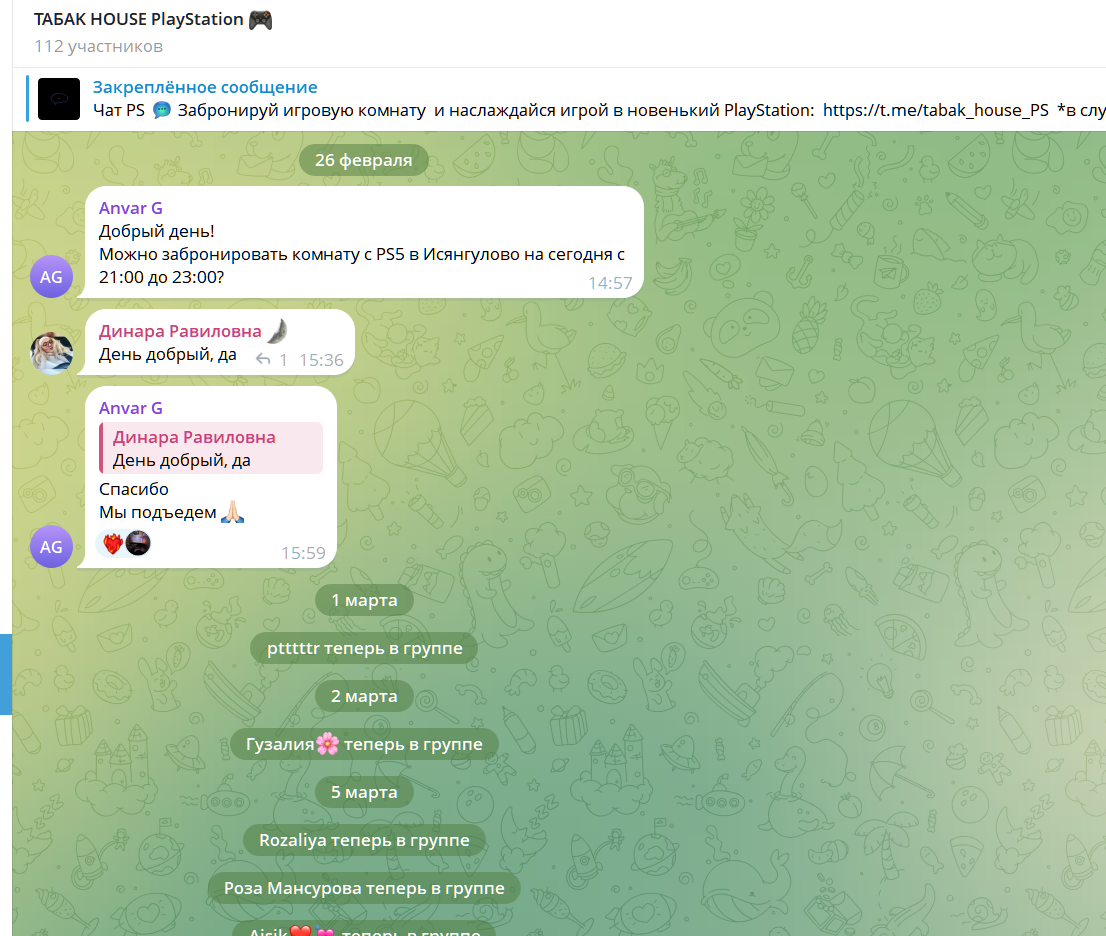
Task: Click the 'Rozaliya теперь в группе' service message
Action: (364, 840)
